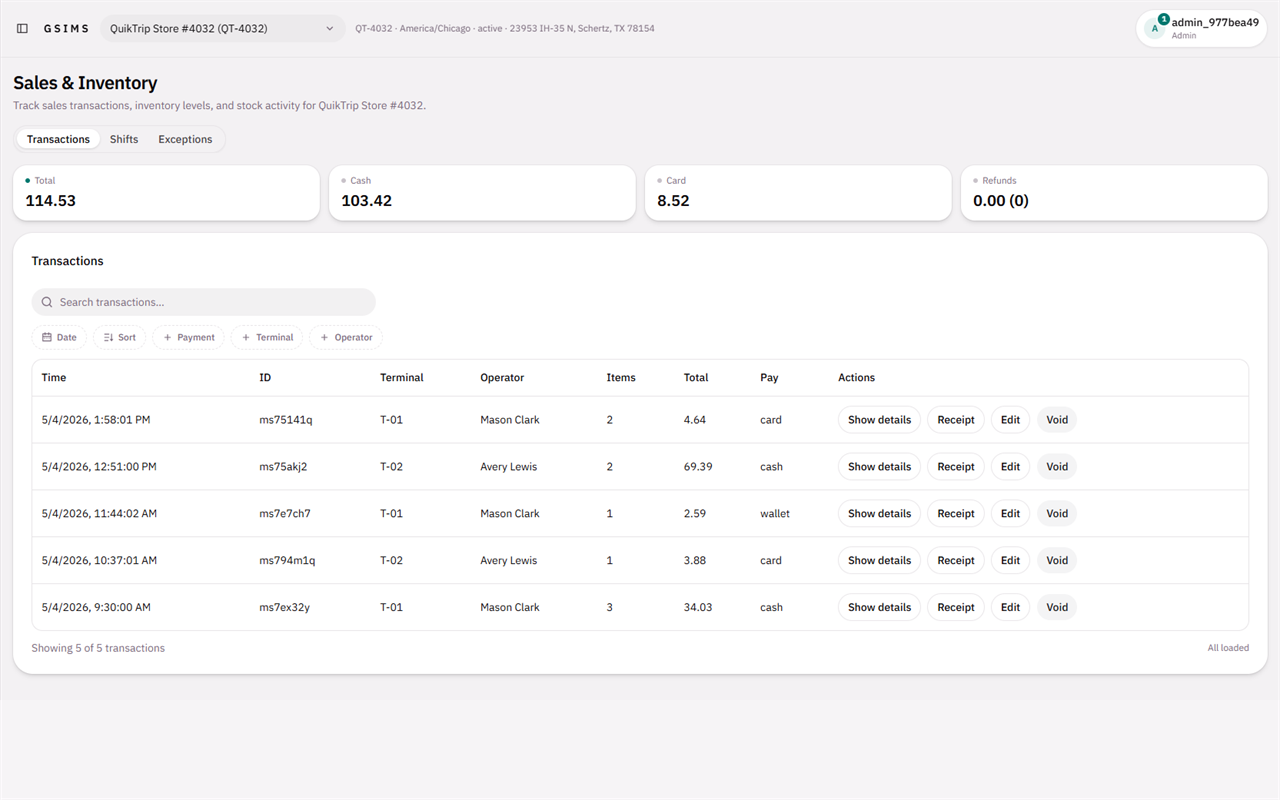Image resolution: width=1280 pixels, height=800 pixels.
Task: Click the wallet payment cell
Action: click(x=775, y=514)
